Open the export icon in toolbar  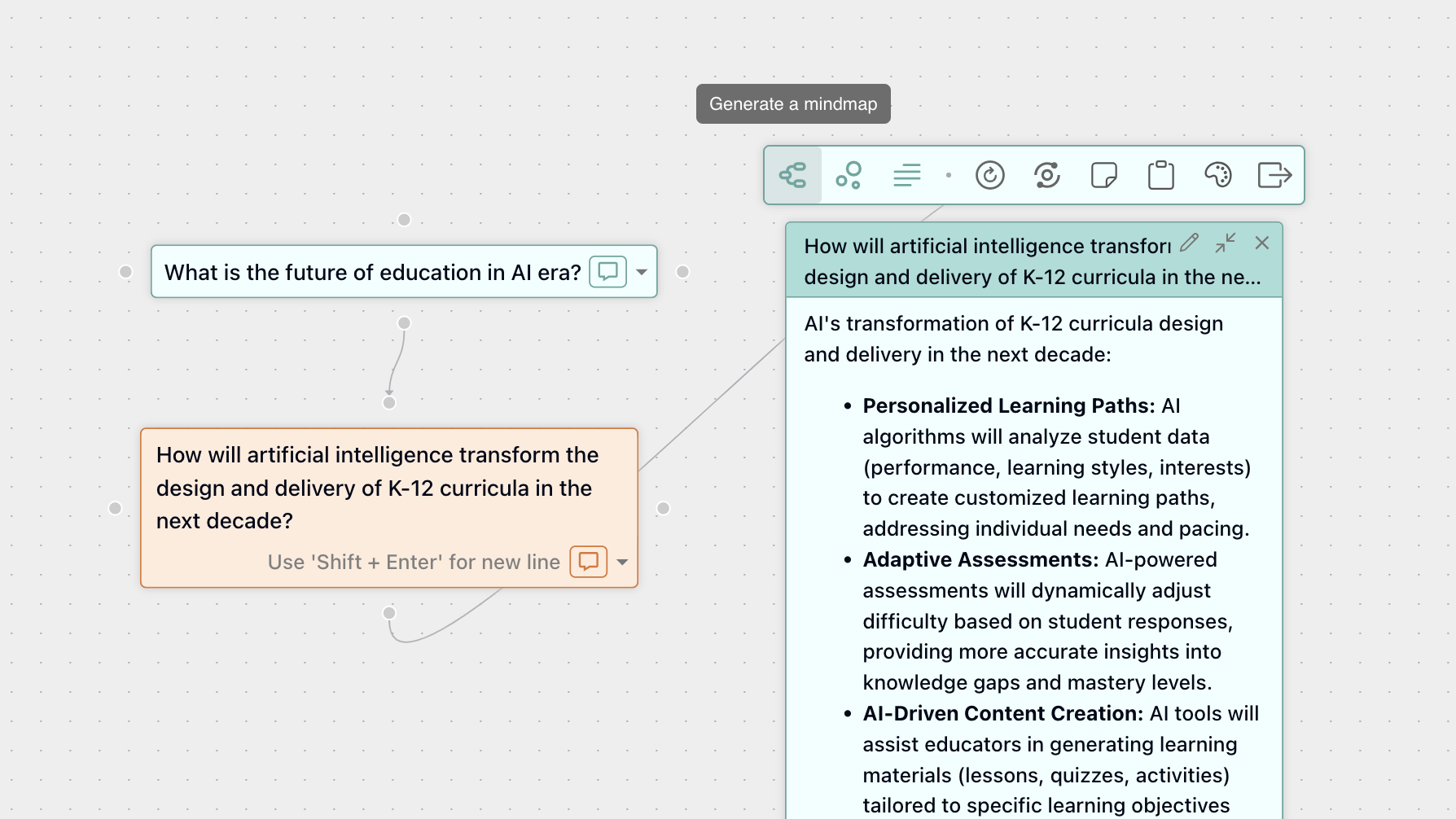1274,174
